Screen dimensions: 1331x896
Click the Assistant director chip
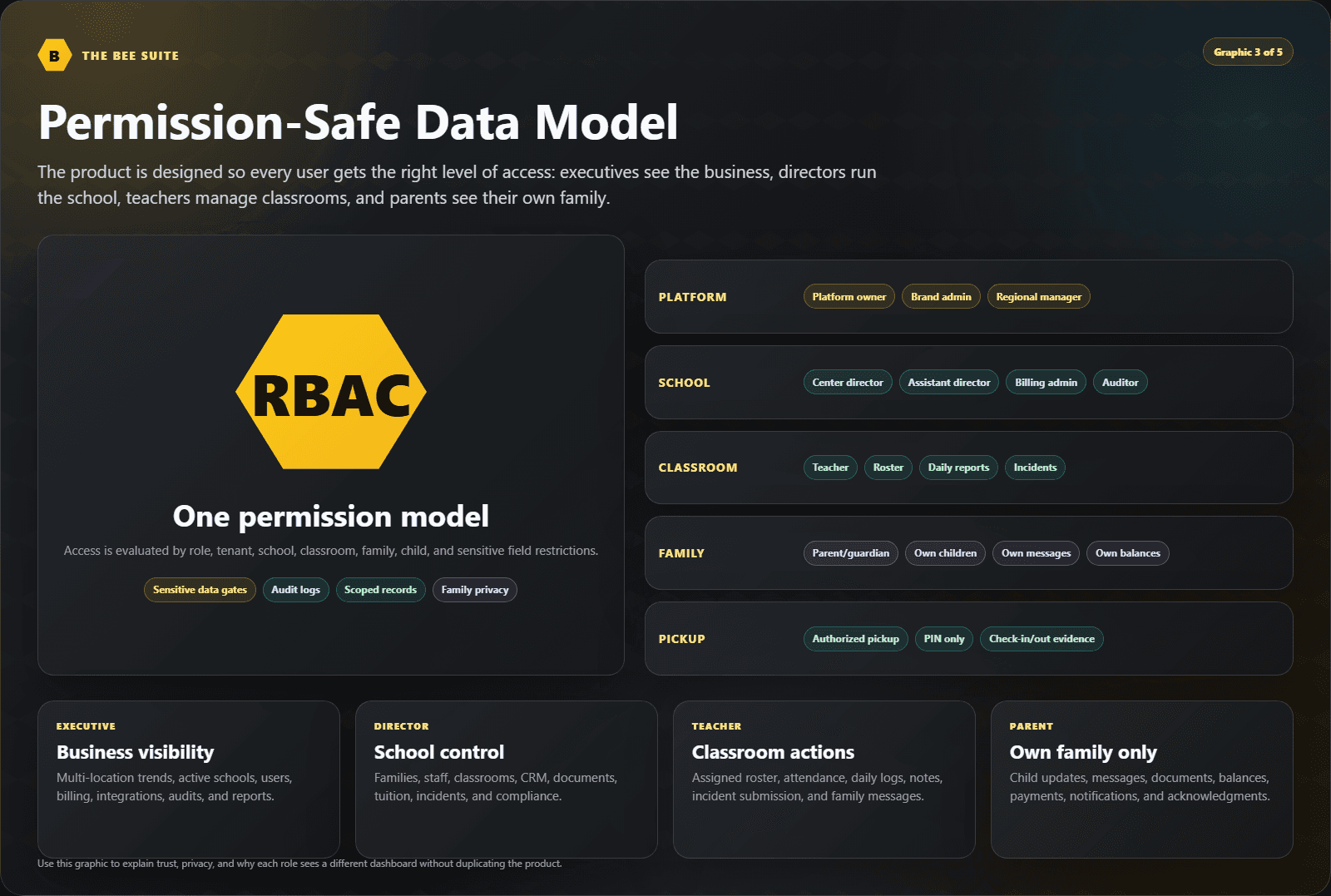(949, 383)
